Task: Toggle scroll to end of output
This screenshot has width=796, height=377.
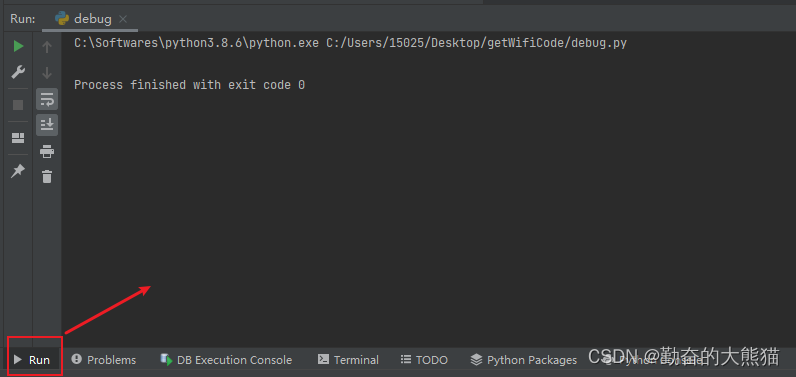Action: point(47,125)
